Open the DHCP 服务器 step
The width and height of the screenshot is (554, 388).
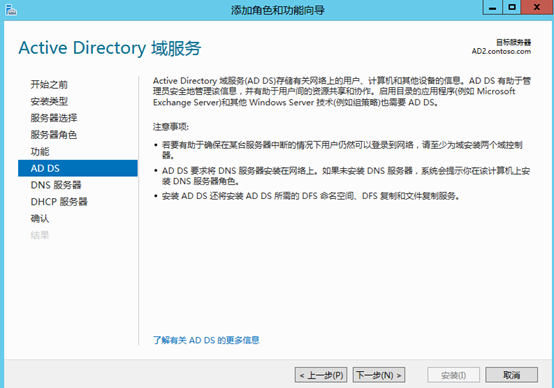coord(59,202)
